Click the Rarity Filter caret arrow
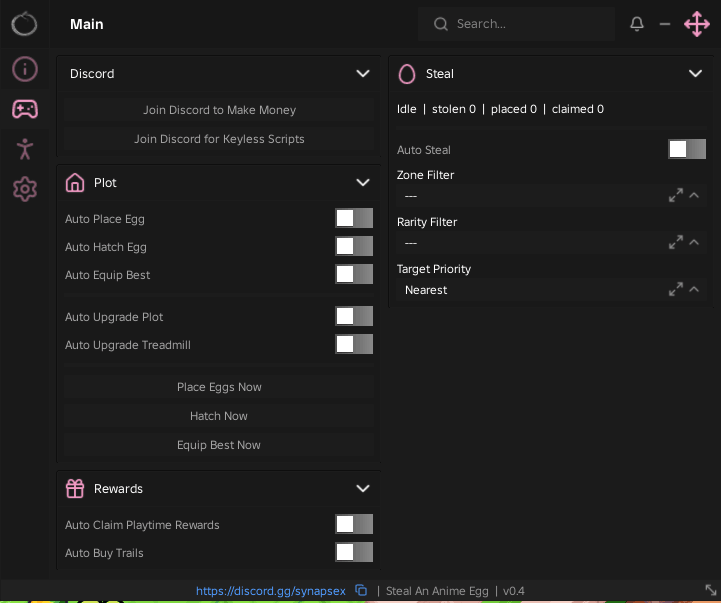 (x=694, y=242)
